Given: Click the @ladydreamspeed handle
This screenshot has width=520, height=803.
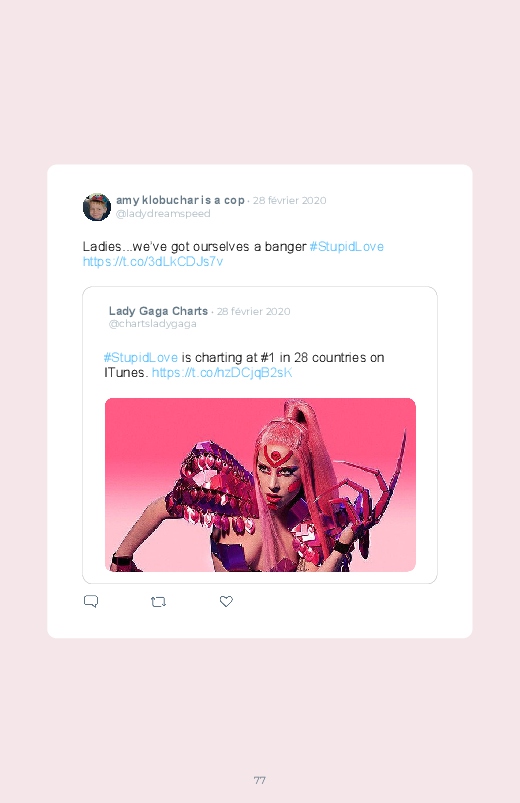Looking at the screenshot, I should point(163,214).
